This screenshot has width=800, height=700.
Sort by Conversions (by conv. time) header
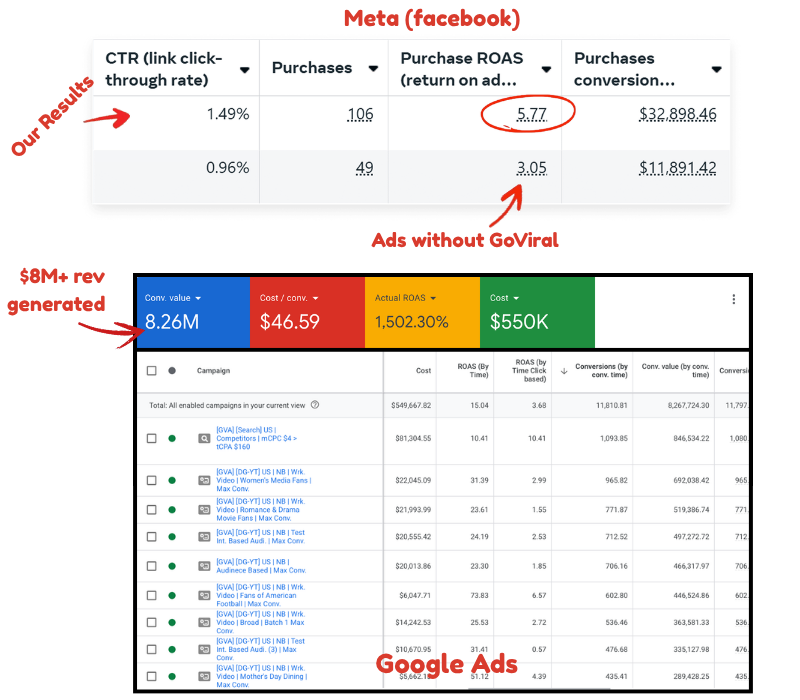point(602,370)
